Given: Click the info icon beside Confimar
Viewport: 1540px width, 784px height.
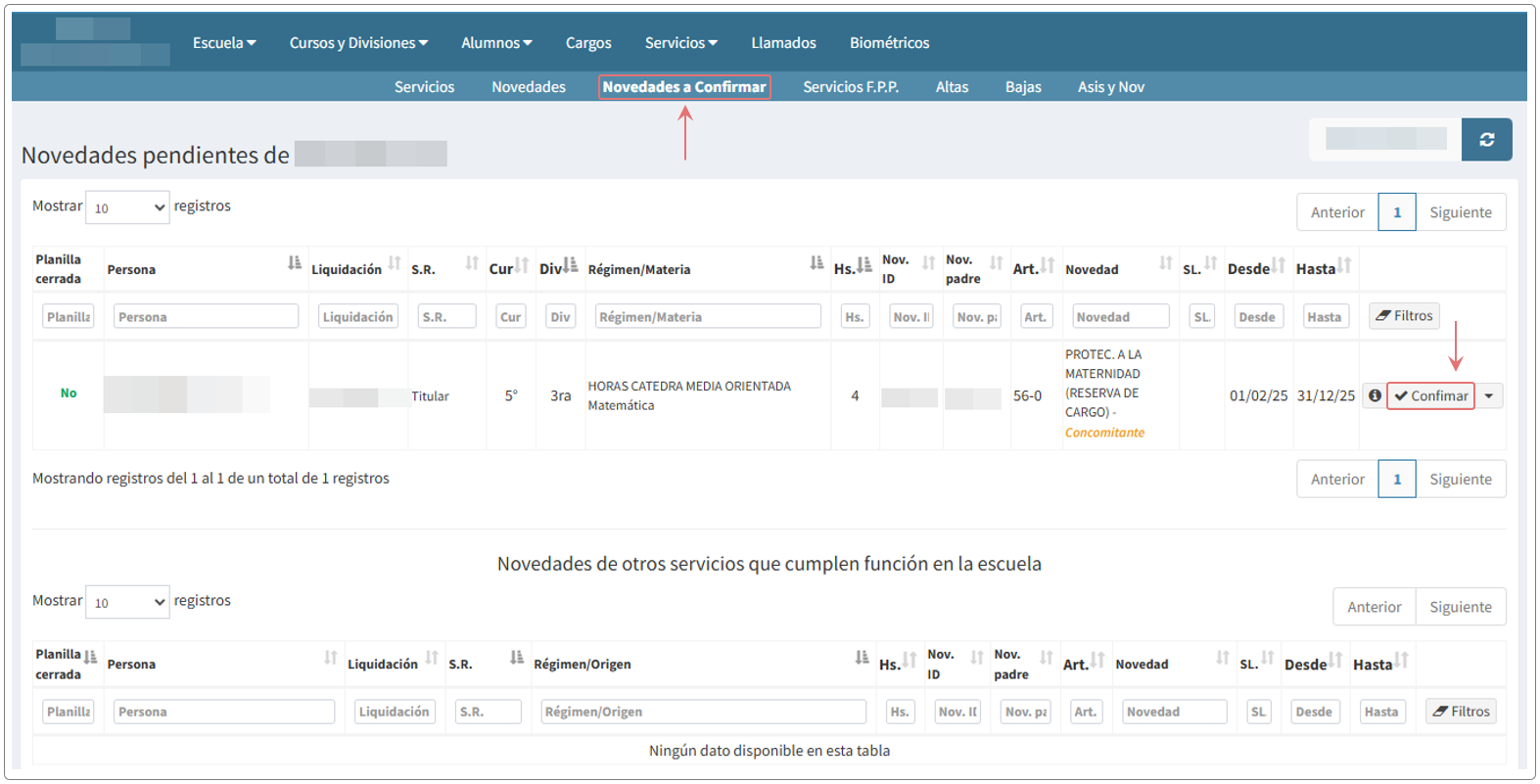Looking at the screenshot, I should coord(1375,395).
